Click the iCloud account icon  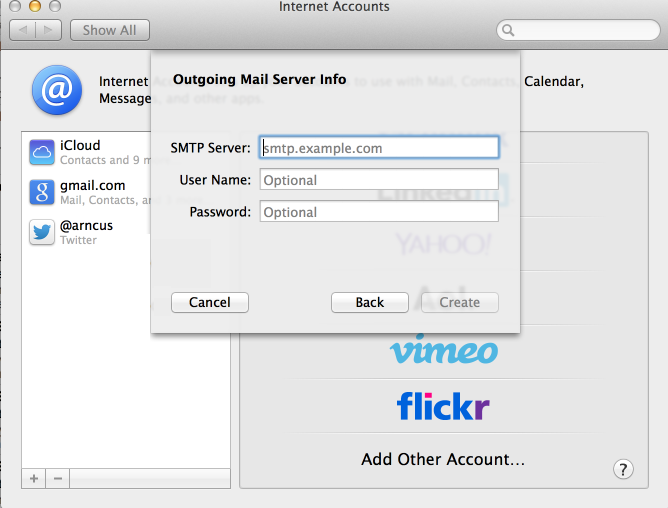42,152
